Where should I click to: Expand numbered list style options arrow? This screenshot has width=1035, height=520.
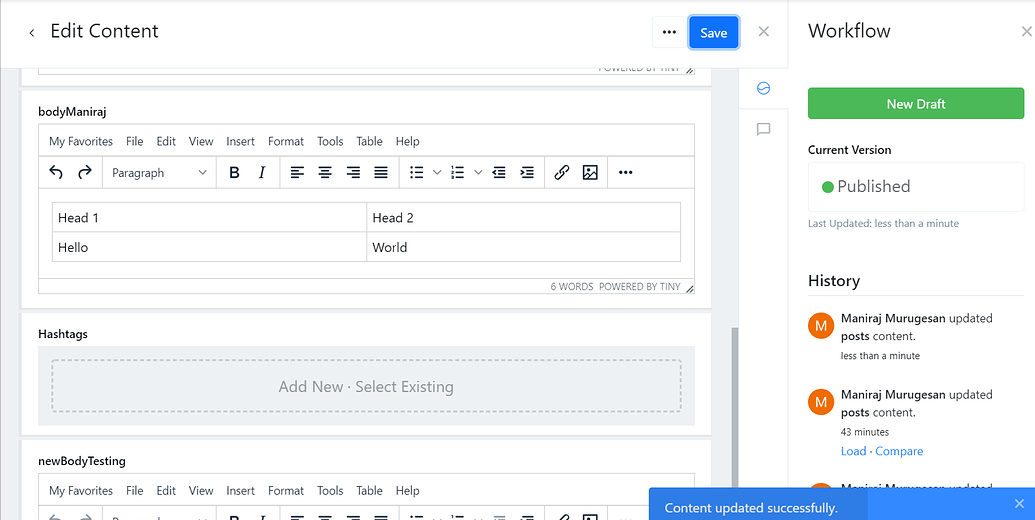point(478,173)
